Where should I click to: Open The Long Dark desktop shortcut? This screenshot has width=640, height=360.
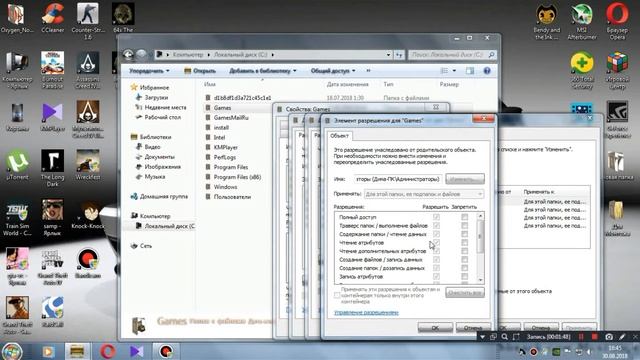point(52,168)
